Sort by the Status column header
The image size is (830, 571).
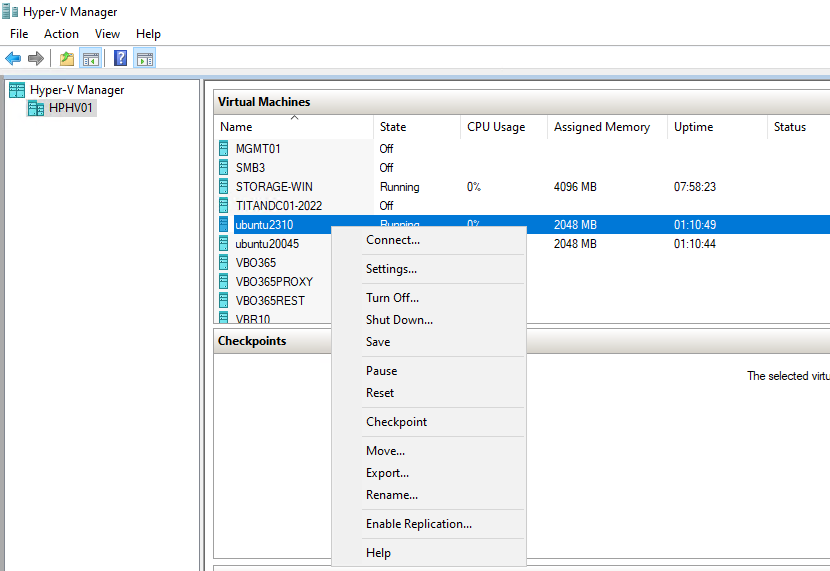(x=799, y=127)
